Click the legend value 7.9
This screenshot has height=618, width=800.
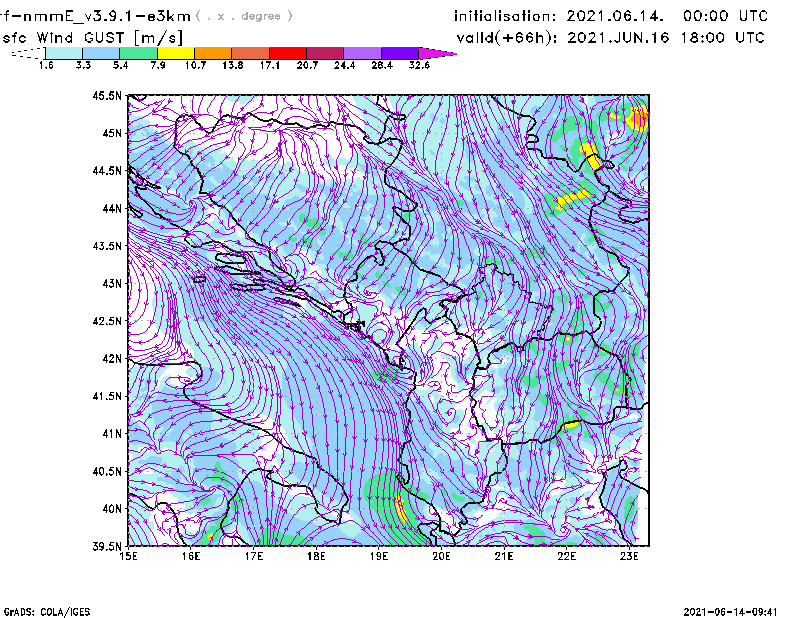click(x=158, y=65)
